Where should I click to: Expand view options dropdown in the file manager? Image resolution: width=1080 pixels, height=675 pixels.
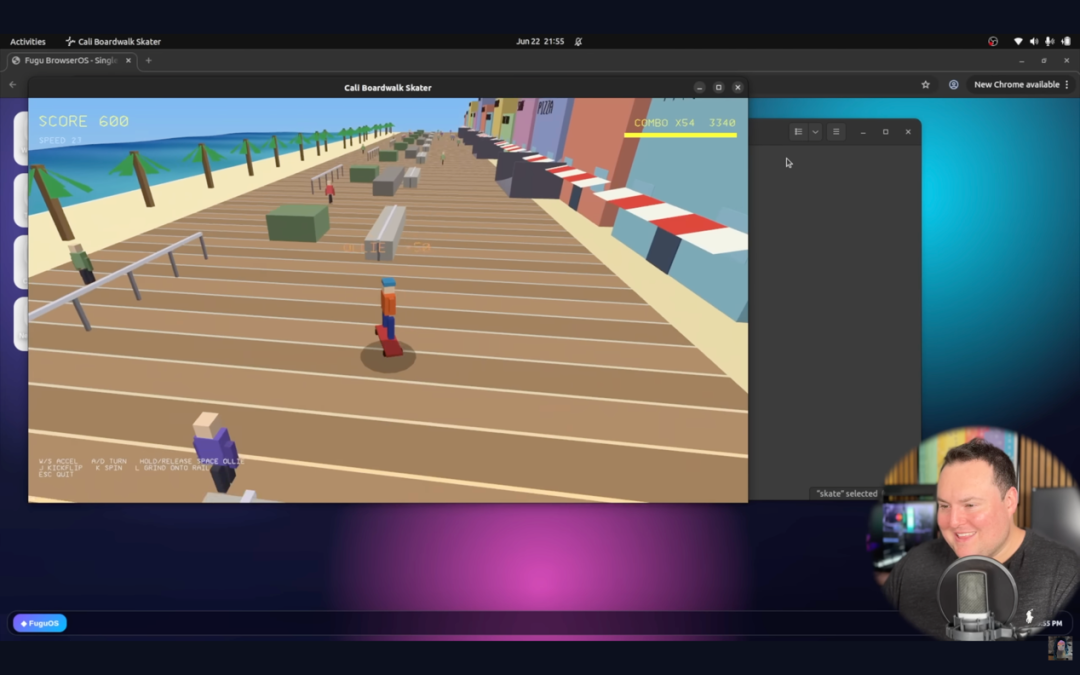point(815,132)
